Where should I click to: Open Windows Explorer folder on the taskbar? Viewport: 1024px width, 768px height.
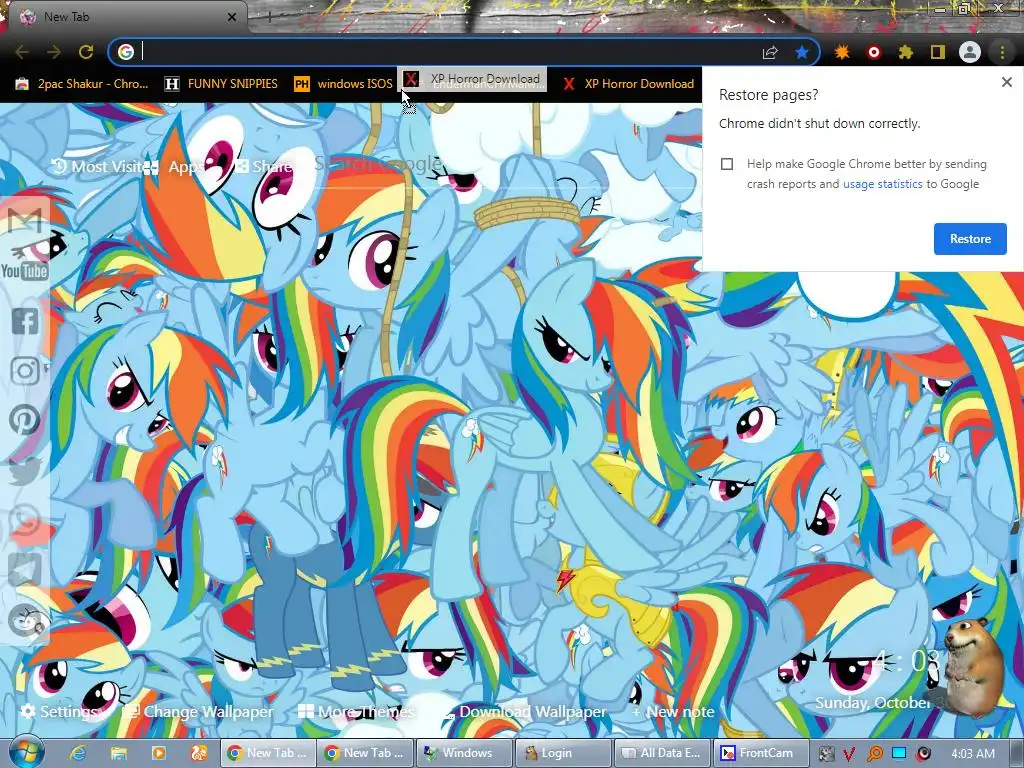118,753
